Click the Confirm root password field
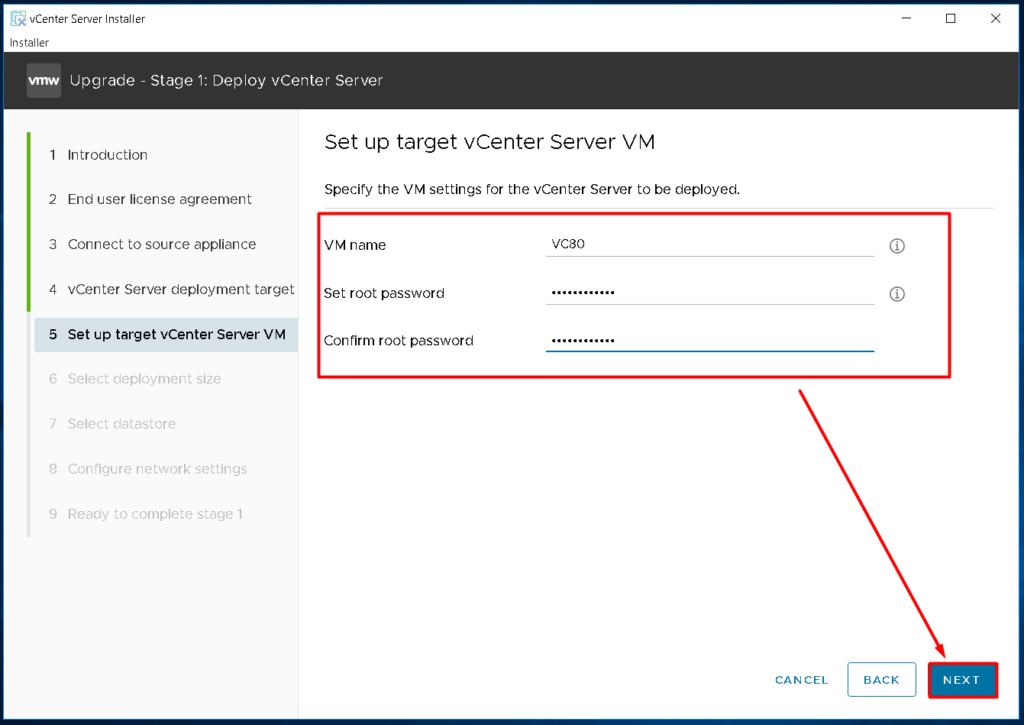Screen dimensions: 1024x725 [710, 339]
